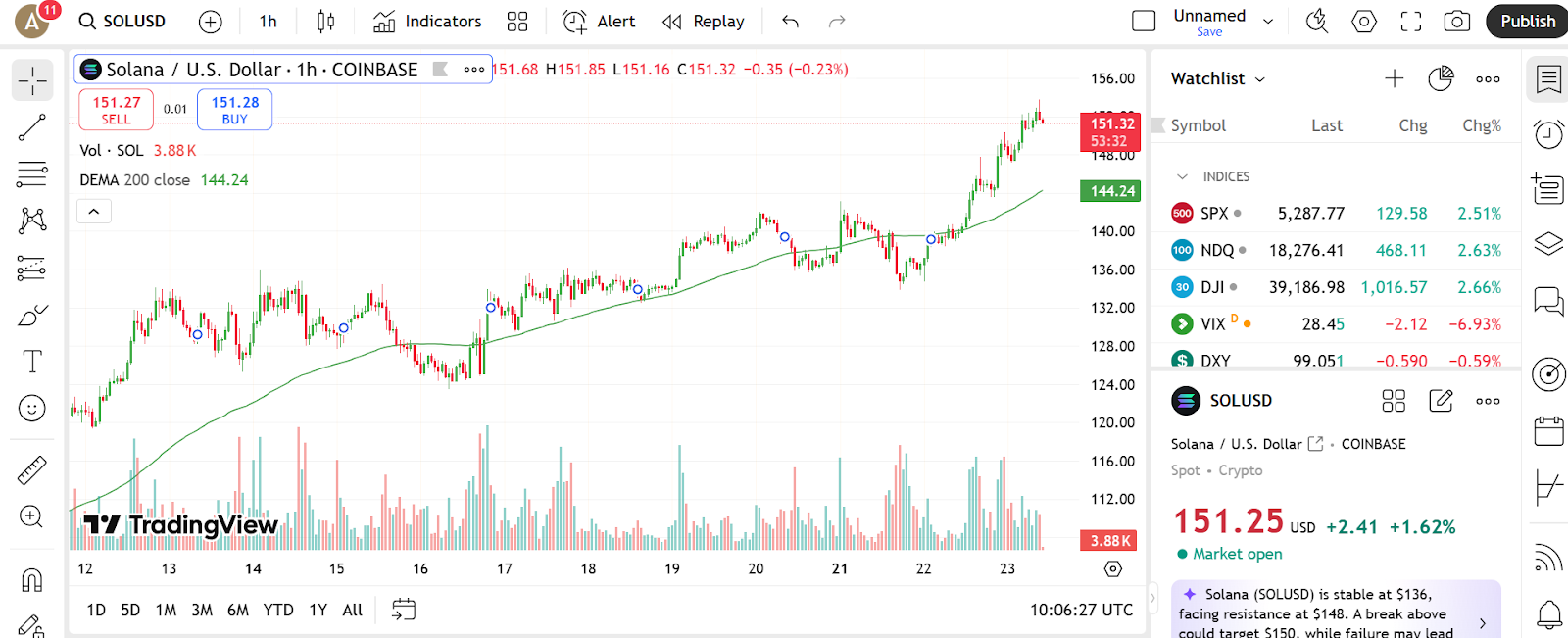Screen dimensions: 1568x638
Task: Collapse the INDICES section
Action: (1183, 177)
